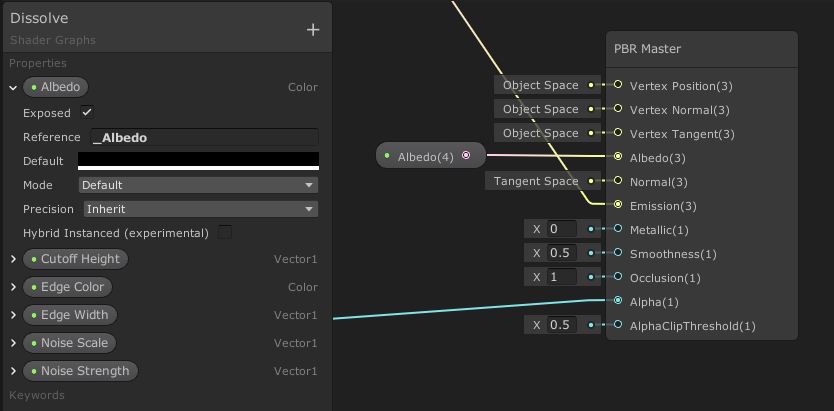
Task: Click the Albedo node output port
Action: point(466,156)
